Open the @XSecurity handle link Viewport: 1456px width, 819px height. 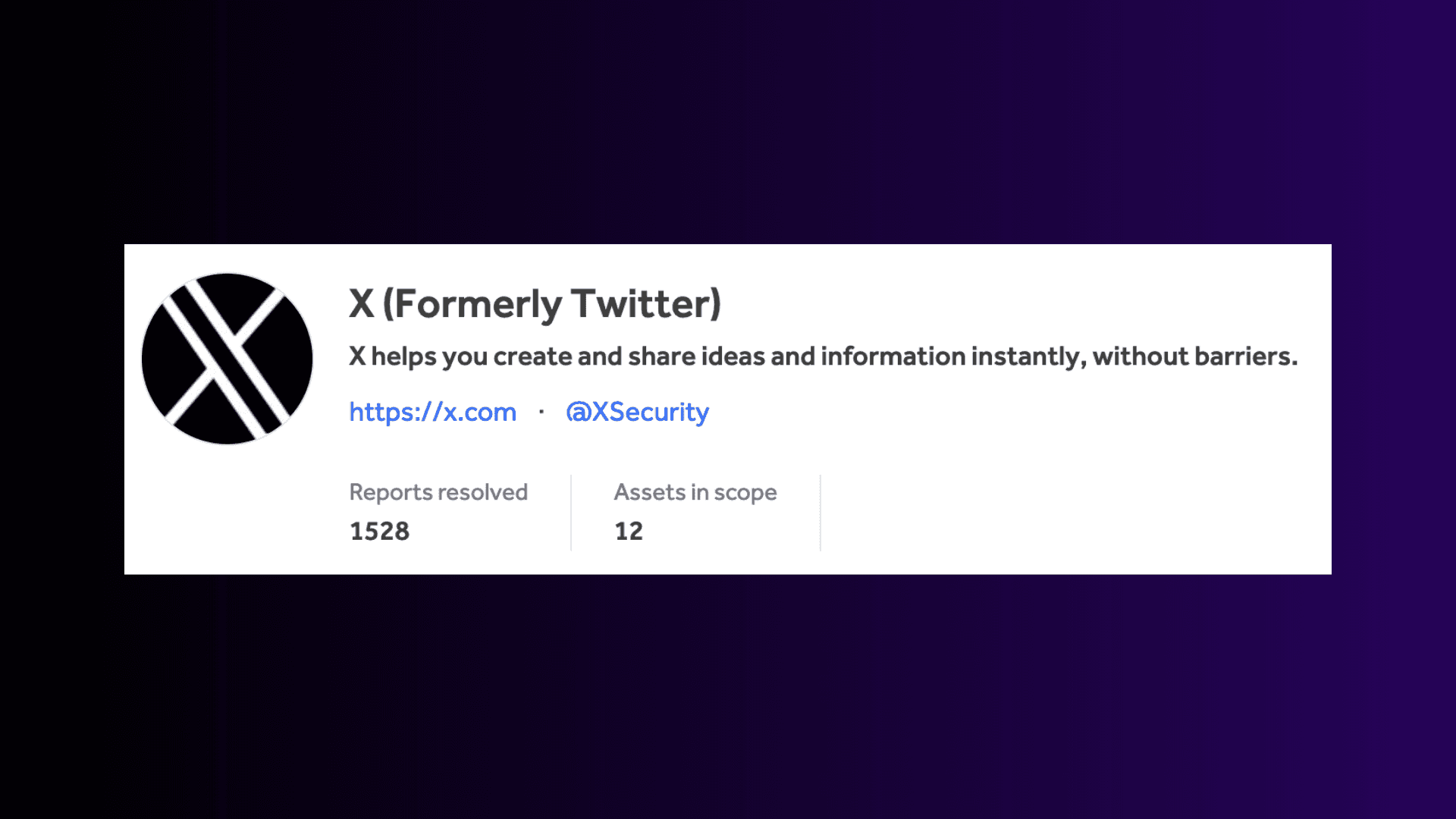click(x=637, y=412)
